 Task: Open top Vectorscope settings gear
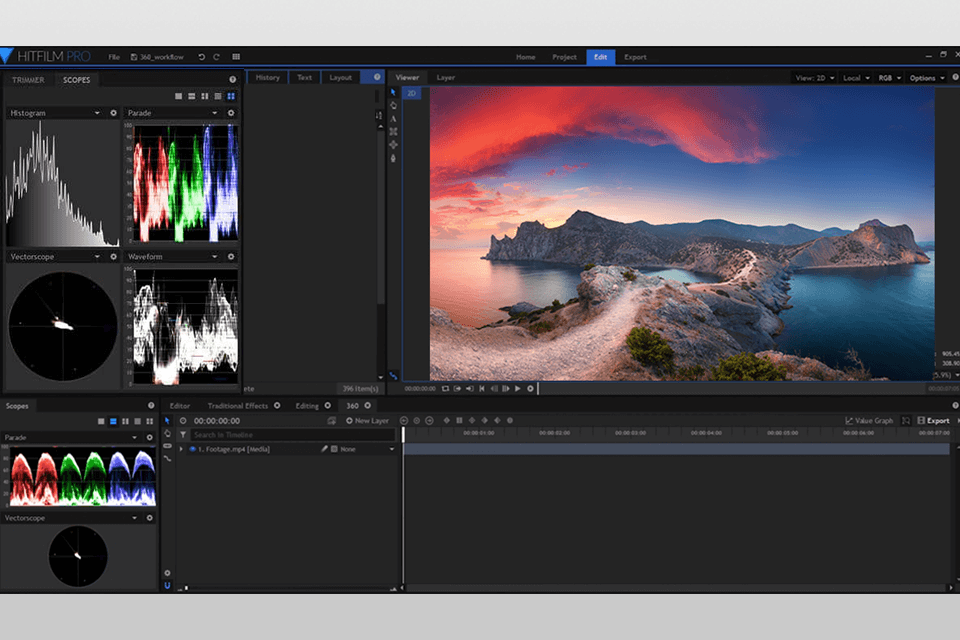(x=113, y=257)
